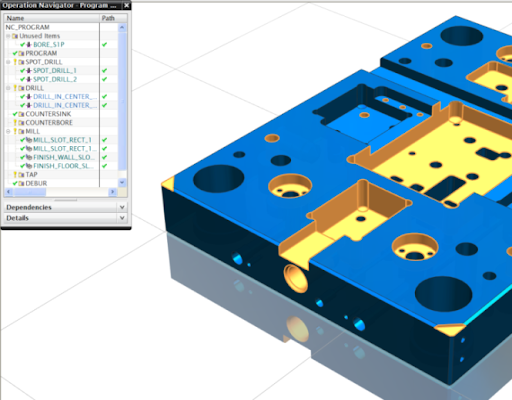
Task: Click the PROGRAM folder icon
Action: point(21,53)
